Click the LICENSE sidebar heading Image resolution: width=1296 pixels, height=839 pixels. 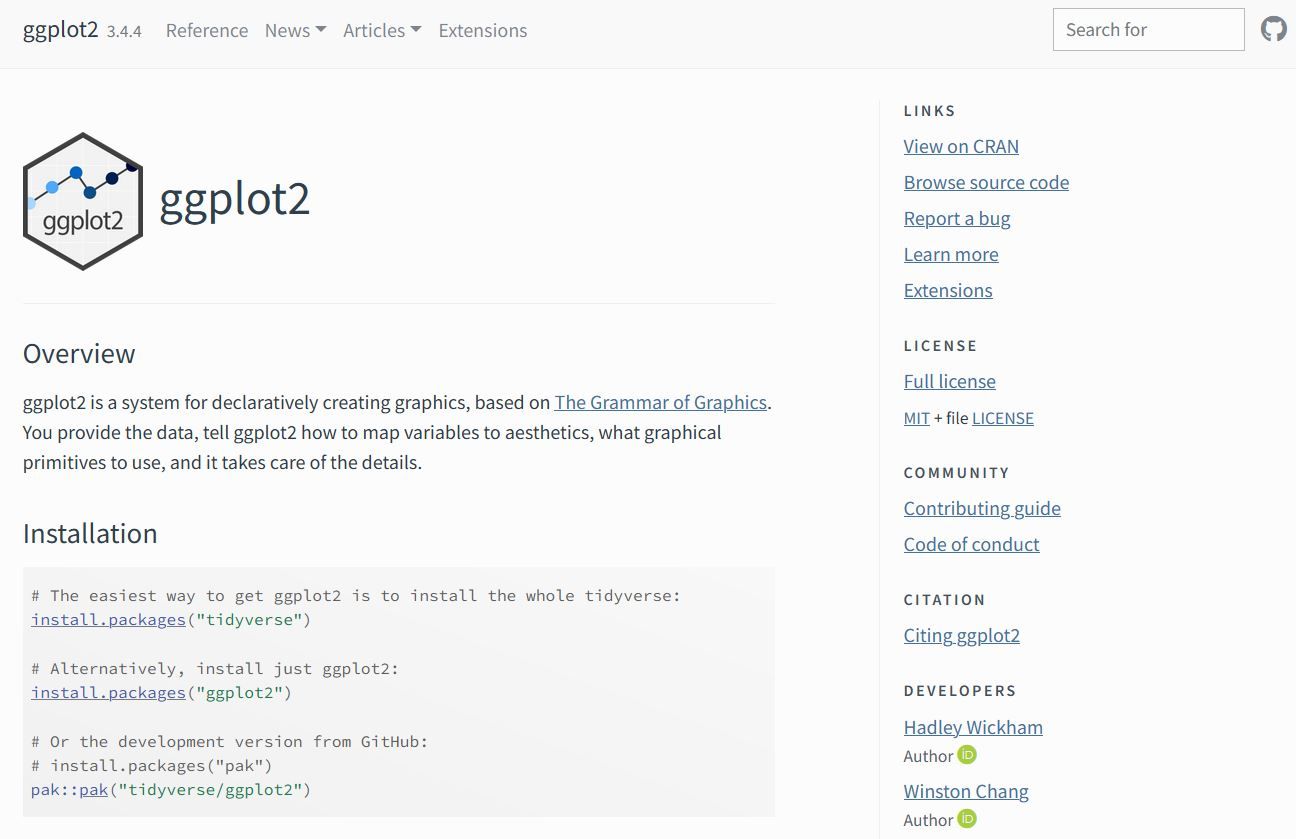(x=941, y=346)
